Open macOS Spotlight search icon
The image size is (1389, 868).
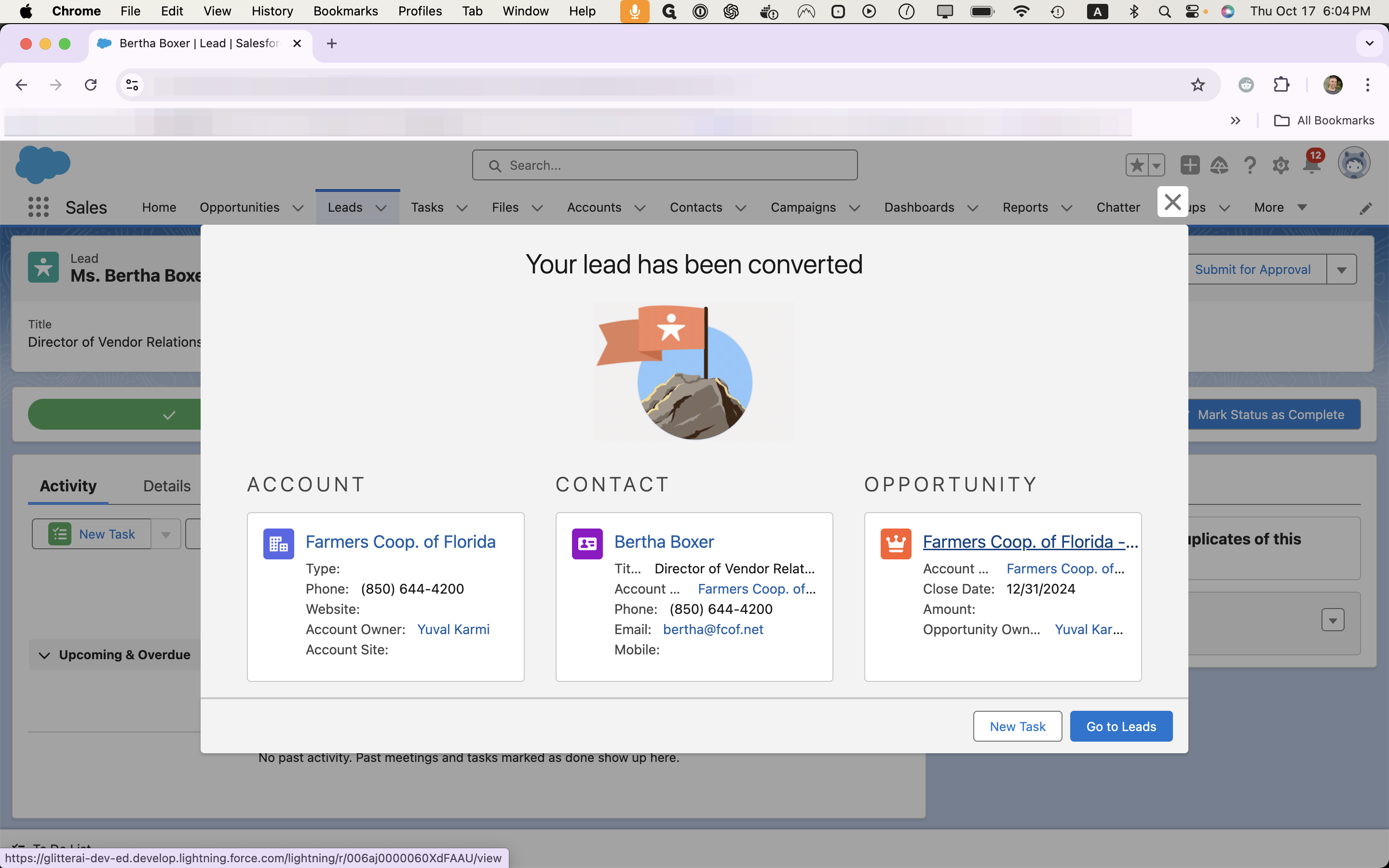(1165, 12)
